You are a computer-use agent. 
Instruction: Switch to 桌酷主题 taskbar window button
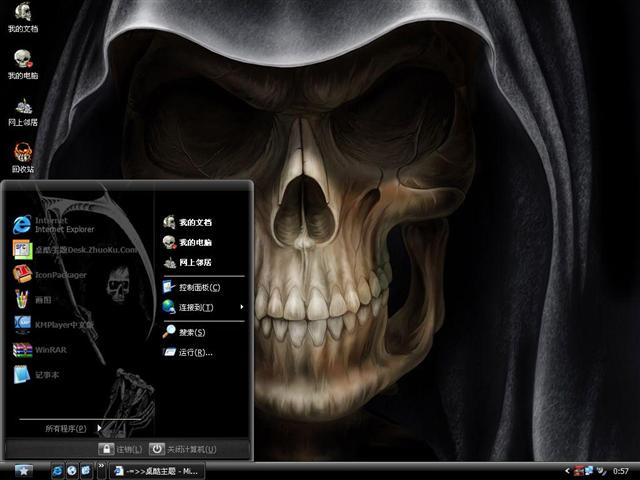[158, 470]
